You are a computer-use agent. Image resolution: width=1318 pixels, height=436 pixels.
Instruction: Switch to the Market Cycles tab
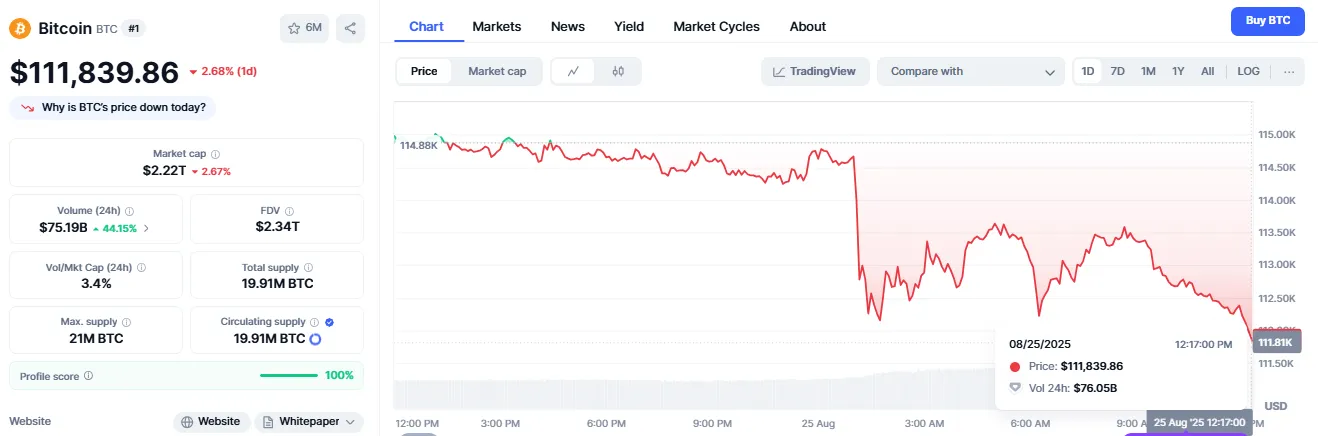(x=716, y=26)
